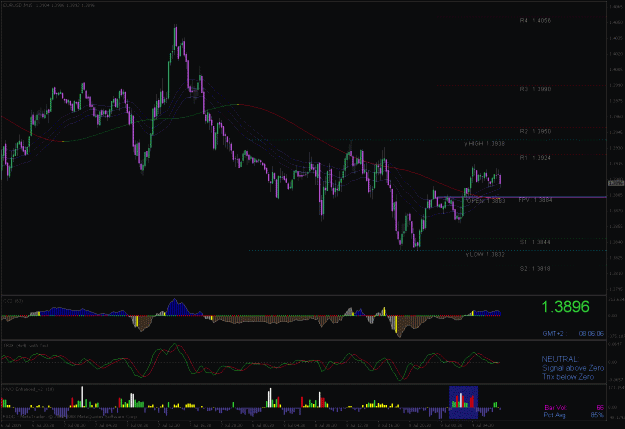Click the S2 1.3818 support label
625x429 pixels.
pos(535,269)
